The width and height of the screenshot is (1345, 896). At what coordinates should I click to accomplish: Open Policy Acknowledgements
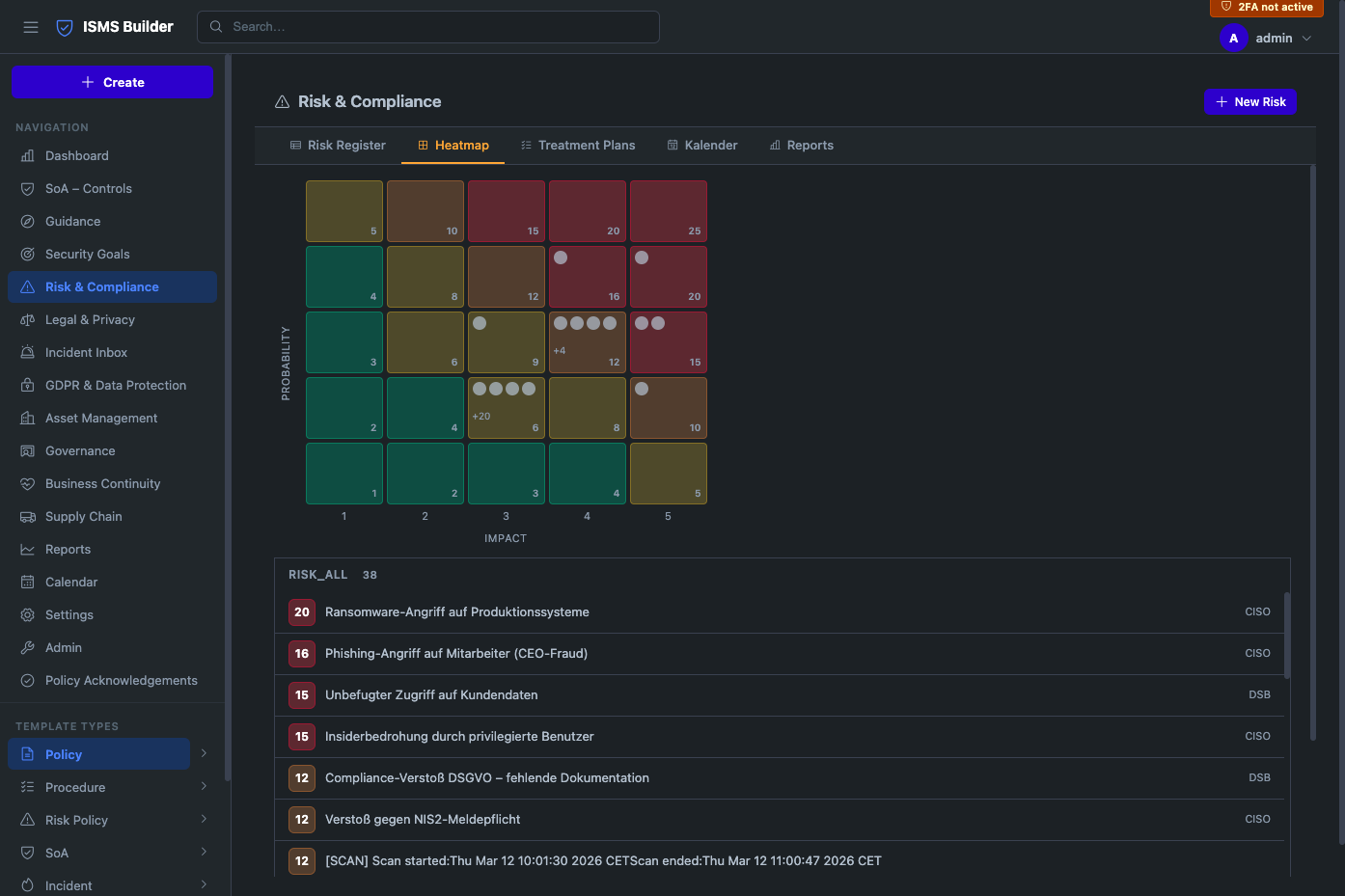click(x=112, y=680)
